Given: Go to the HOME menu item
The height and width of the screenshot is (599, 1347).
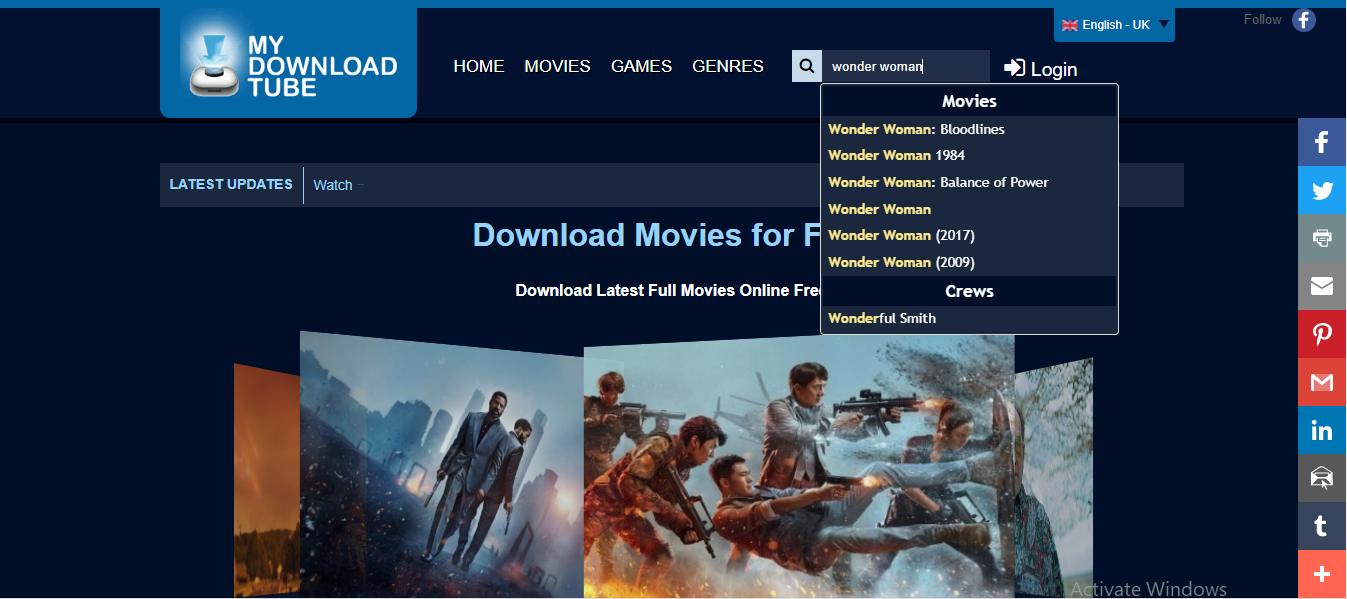Looking at the screenshot, I should [x=479, y=66].
